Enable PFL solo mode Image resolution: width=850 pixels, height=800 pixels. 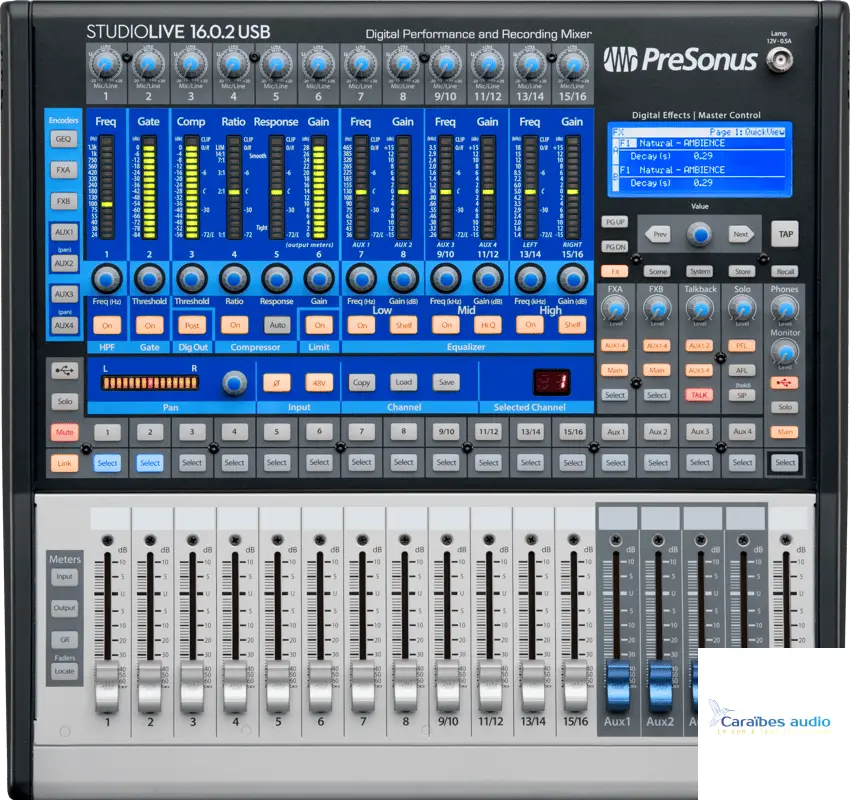click(742, 346)
